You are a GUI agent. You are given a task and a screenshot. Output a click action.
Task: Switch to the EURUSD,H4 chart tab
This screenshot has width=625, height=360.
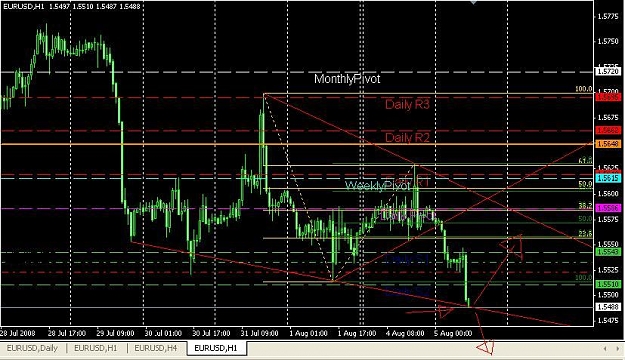[155, 348]
